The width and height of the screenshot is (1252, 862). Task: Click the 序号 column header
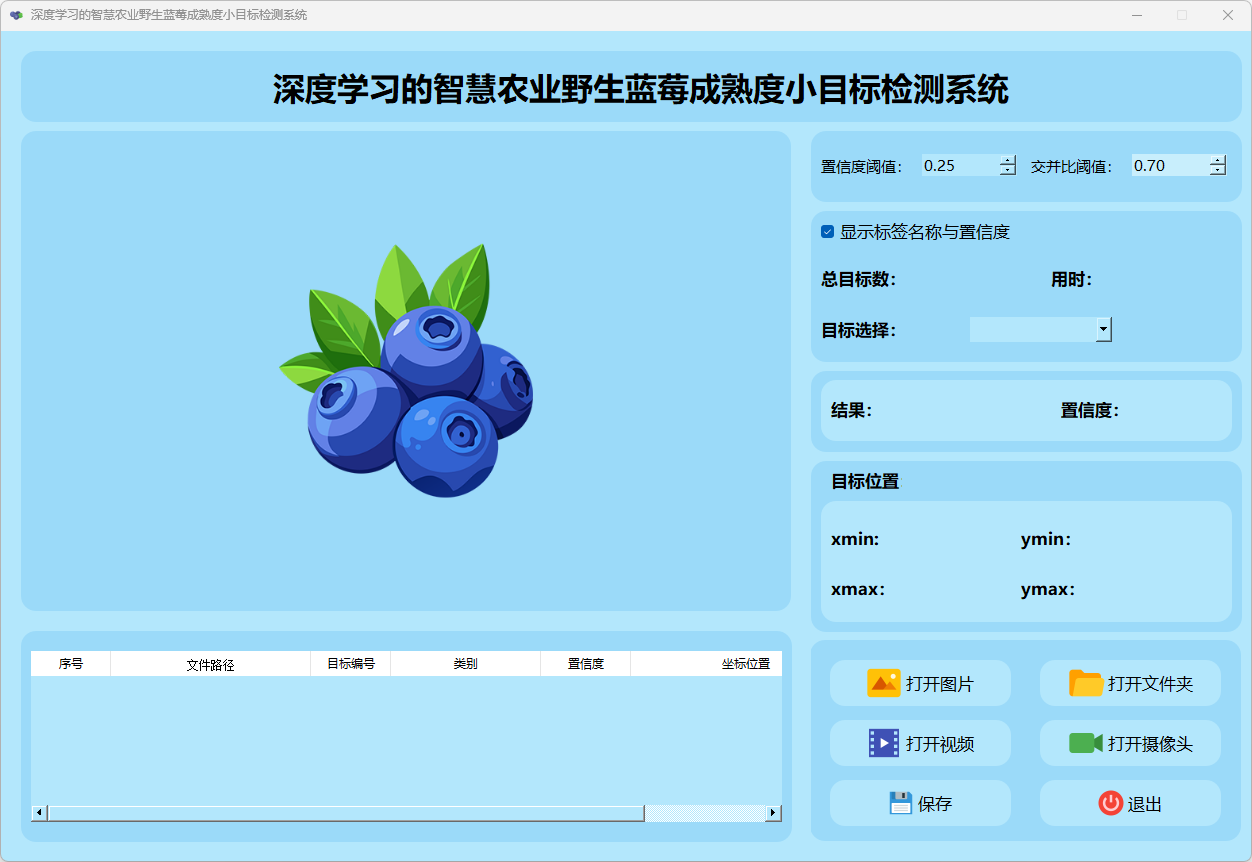point(70,664)
